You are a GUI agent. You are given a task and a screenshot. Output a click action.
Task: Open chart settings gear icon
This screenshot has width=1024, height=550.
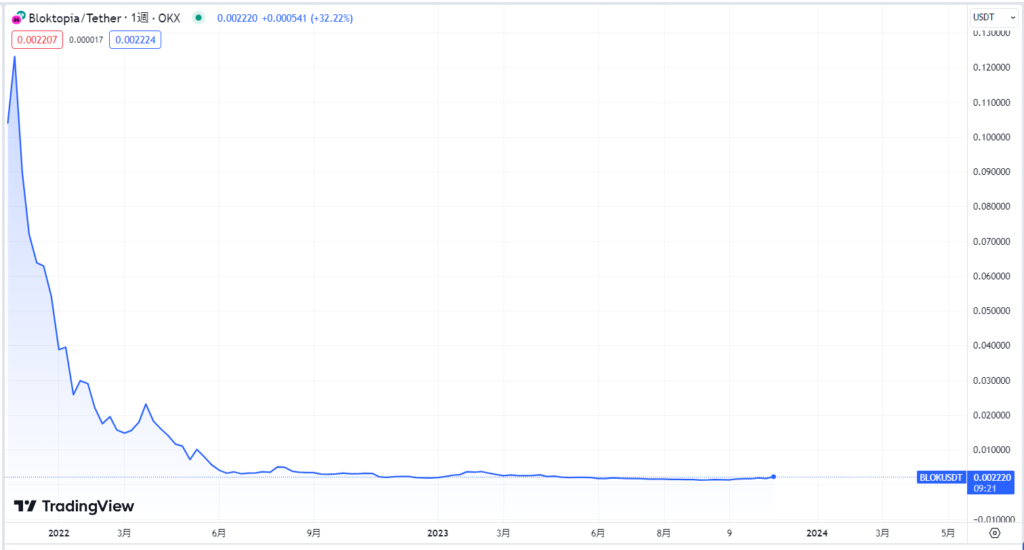pos(995,533)
